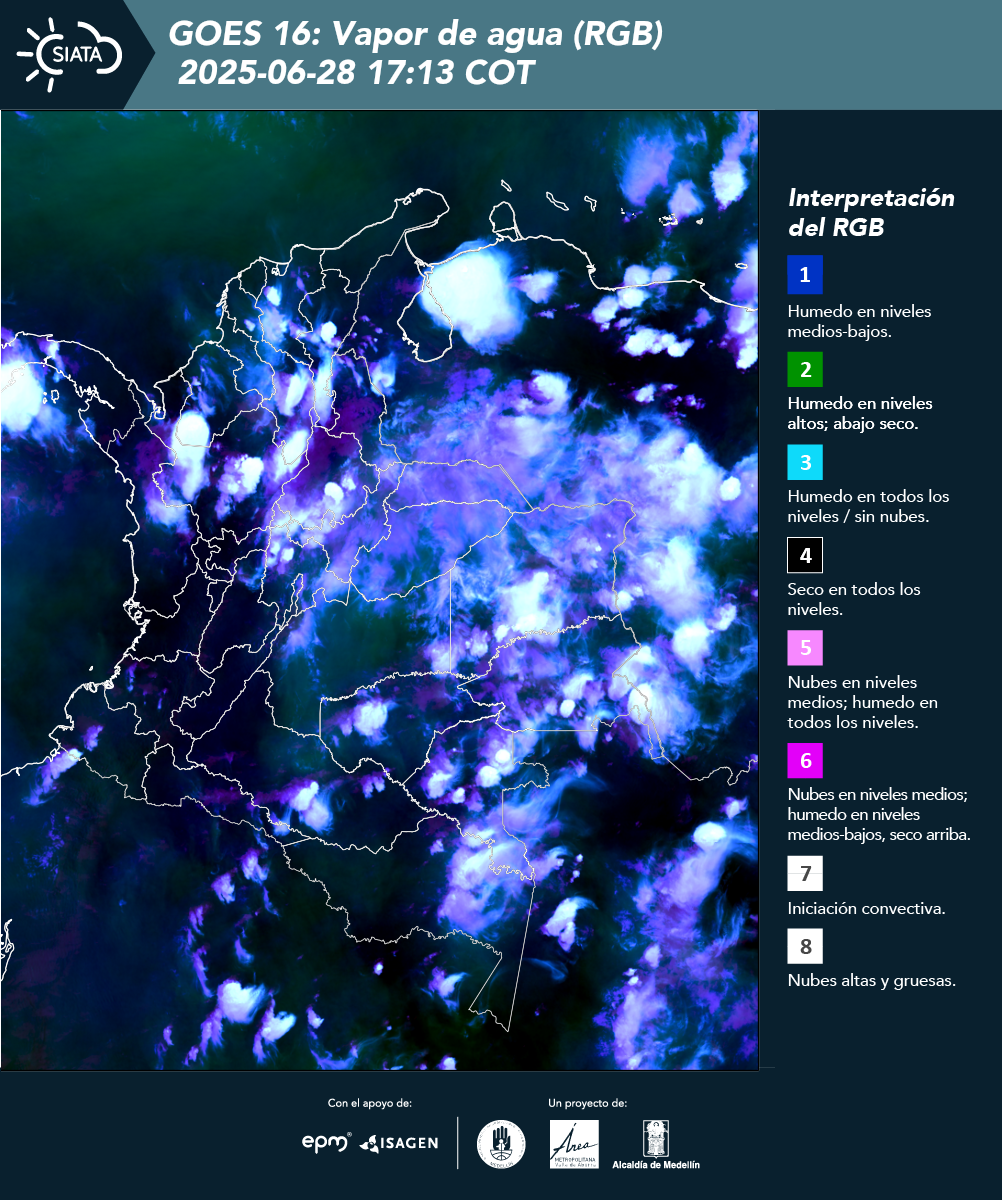
Task: Click the "Nubes altas y gruesas." label
Action: (872, 980)
